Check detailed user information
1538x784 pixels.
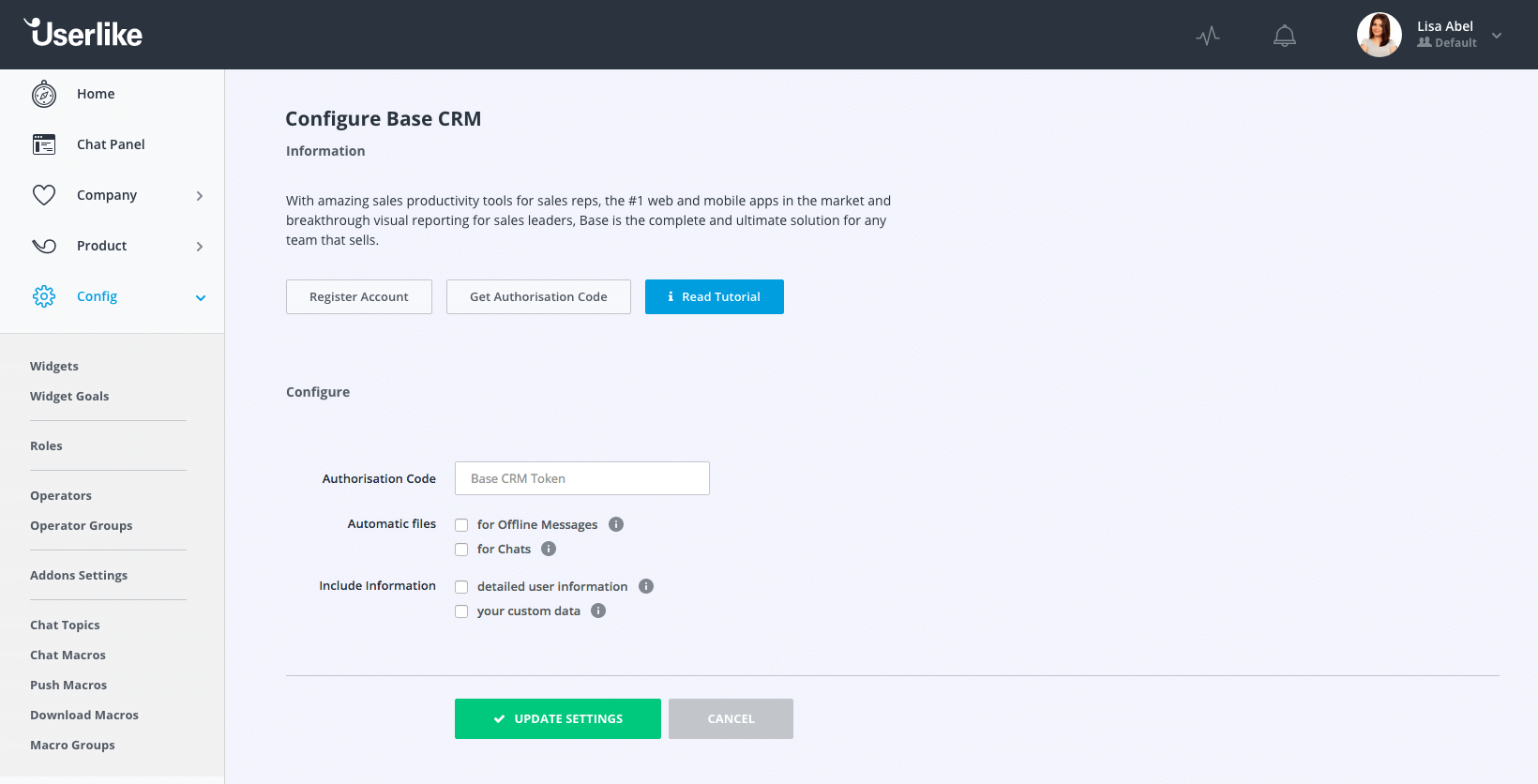click(x=461, y=587)
